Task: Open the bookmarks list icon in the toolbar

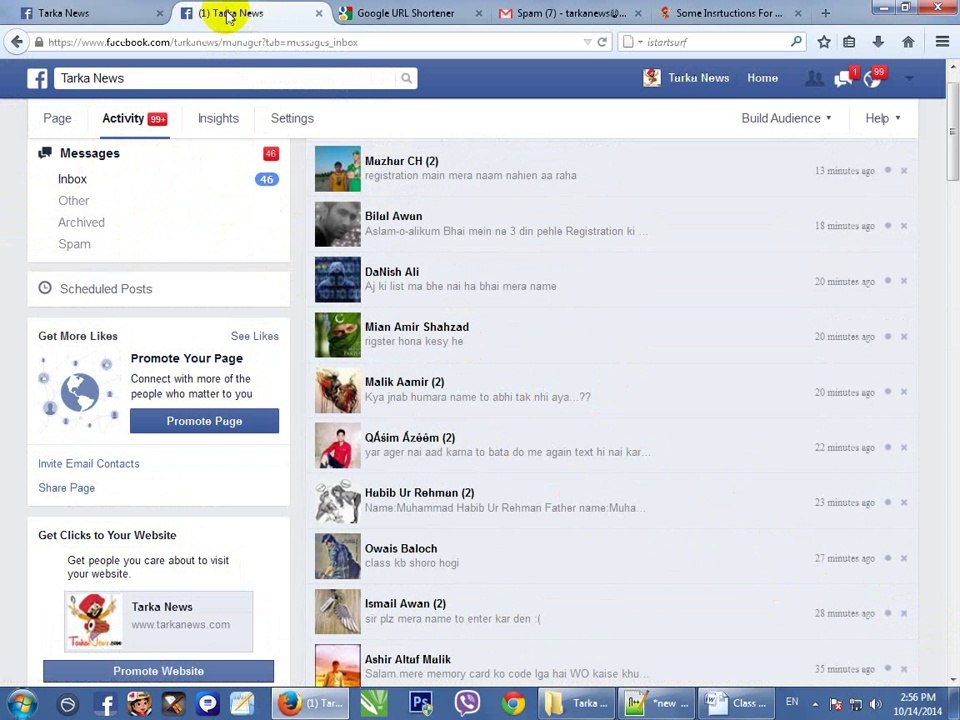Action: point(849,42)
